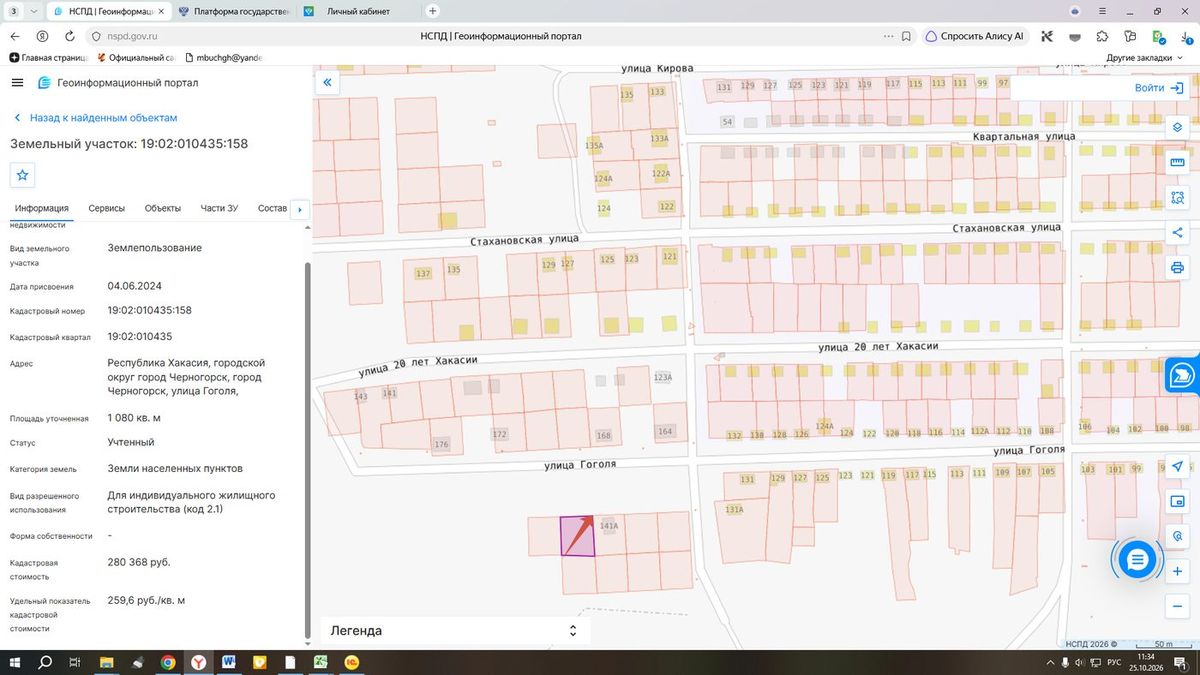Switch to the Части ЗУ tab
Screen dimensions: 1200x675
tap(219, 208)
